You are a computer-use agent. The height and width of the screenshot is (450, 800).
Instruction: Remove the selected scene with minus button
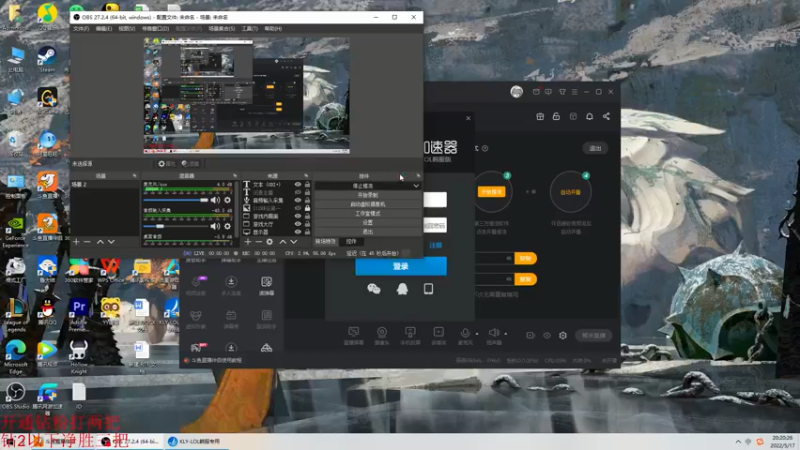point(87,242)
